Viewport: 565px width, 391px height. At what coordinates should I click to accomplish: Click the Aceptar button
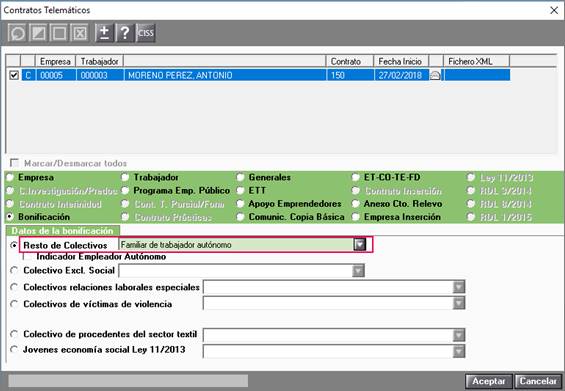489,381
